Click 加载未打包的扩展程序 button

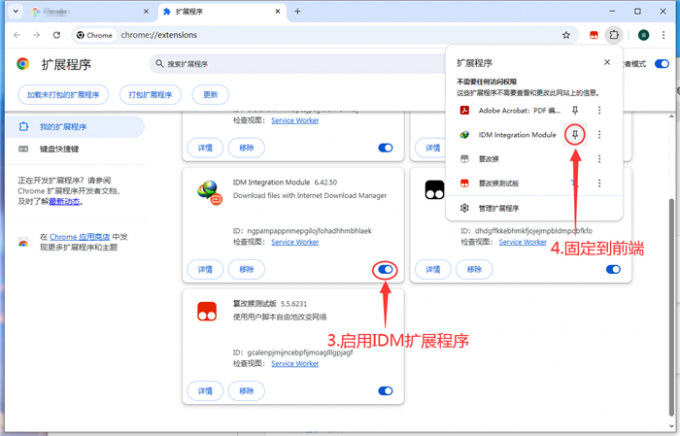63,95
